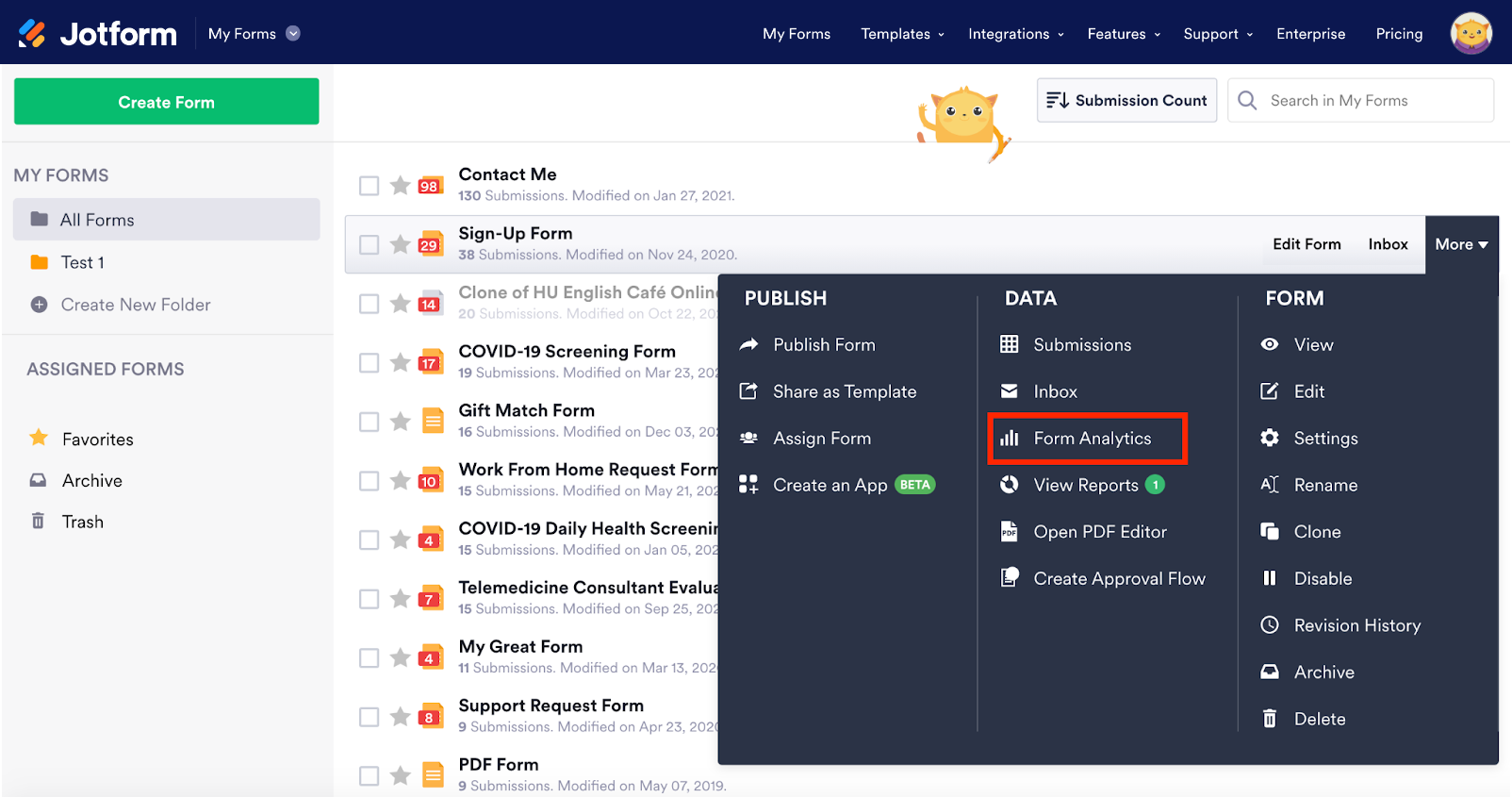Star the Contact Me form
Screen dimensions: 1512x797
pyautogui.click(x=401, y=185)
